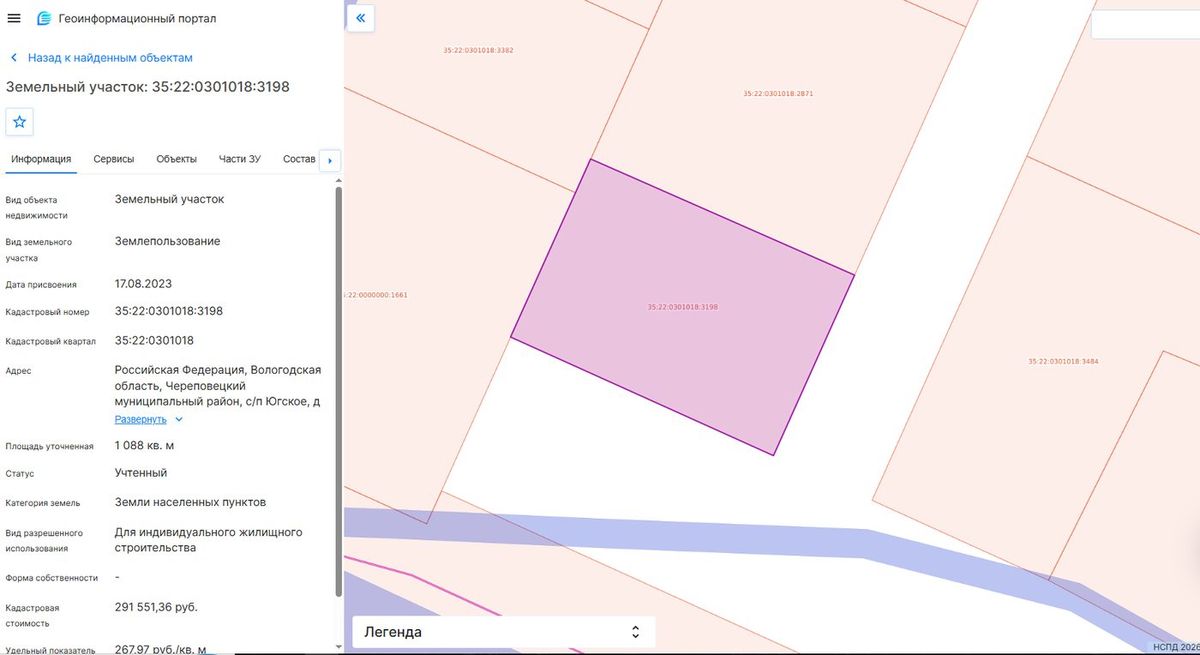The height and width of the screenshot is (655, 1200).
Task: Open the Объекты tab
Action: pos(176,159)
